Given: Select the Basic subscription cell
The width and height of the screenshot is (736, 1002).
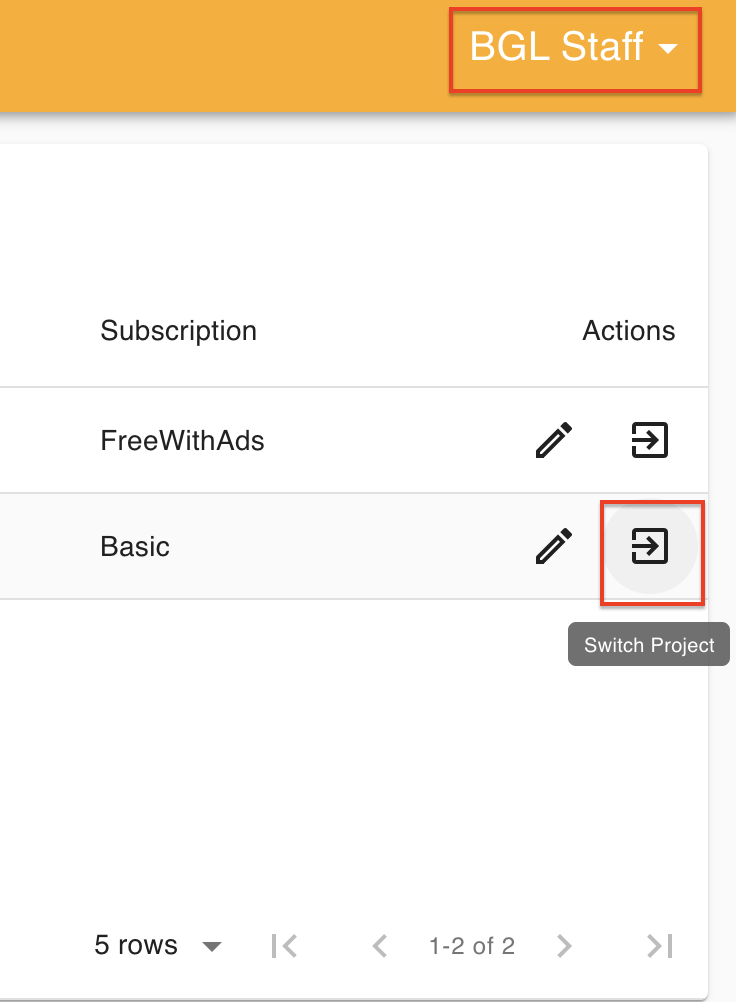Looking at the screenshot, I should [135, 547].
